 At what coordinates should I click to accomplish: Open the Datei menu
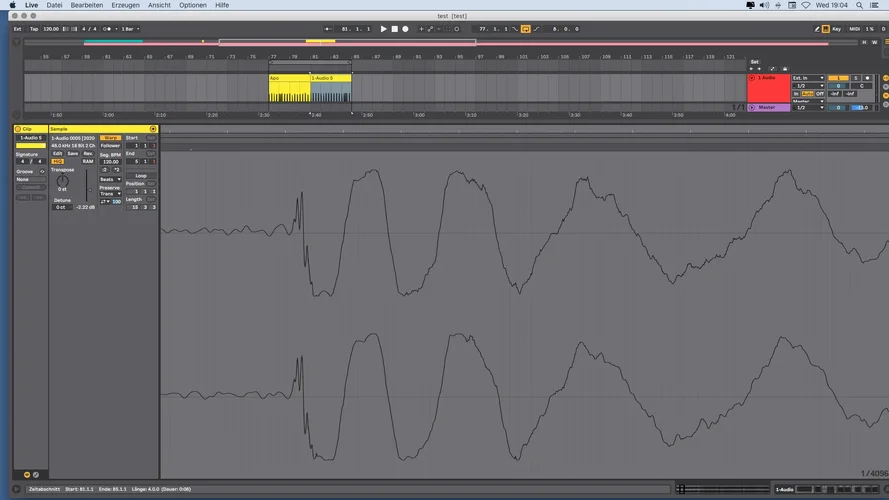tap(54, 5)
